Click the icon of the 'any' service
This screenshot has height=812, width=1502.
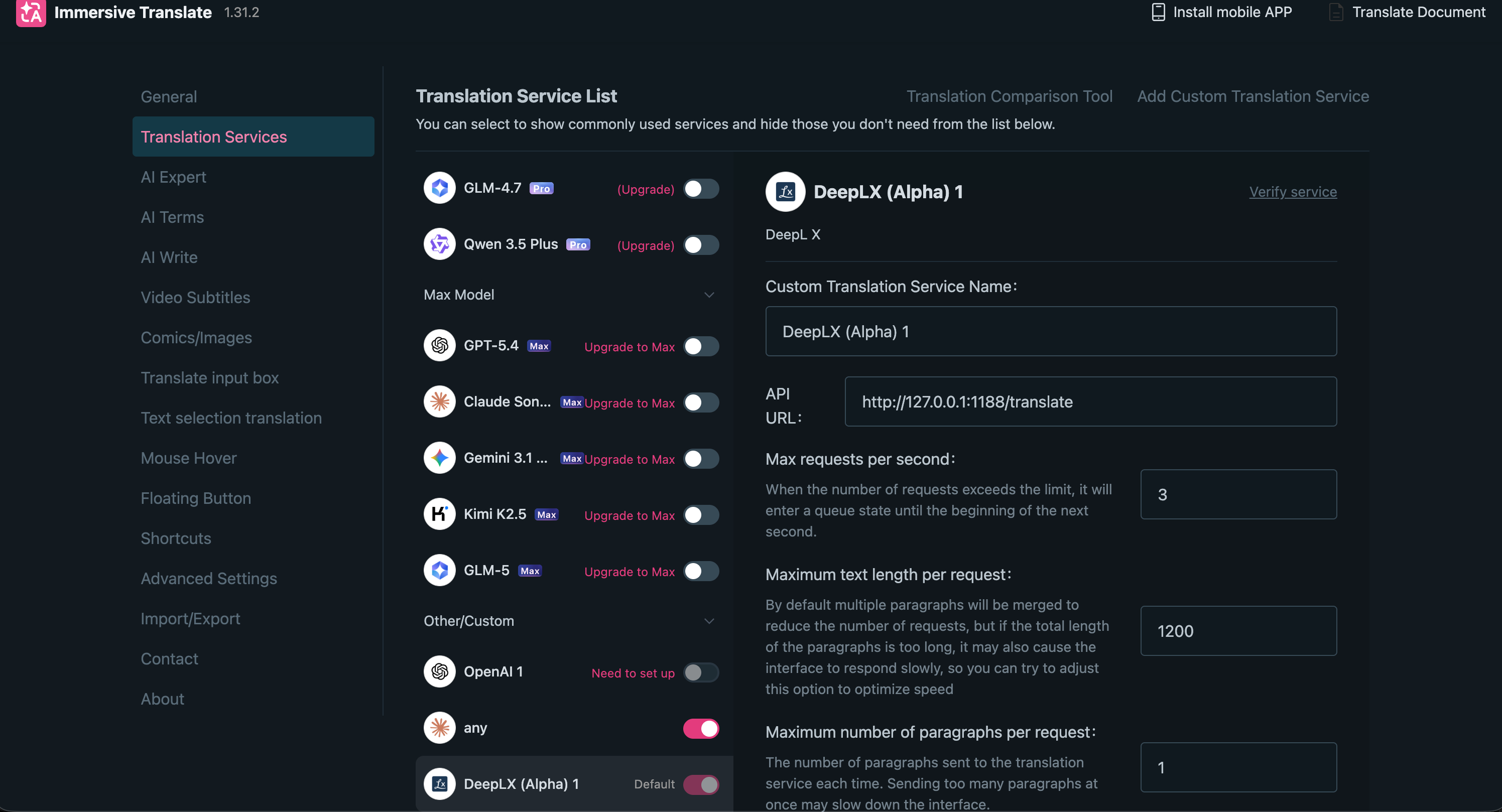click(x=440, y=728)
